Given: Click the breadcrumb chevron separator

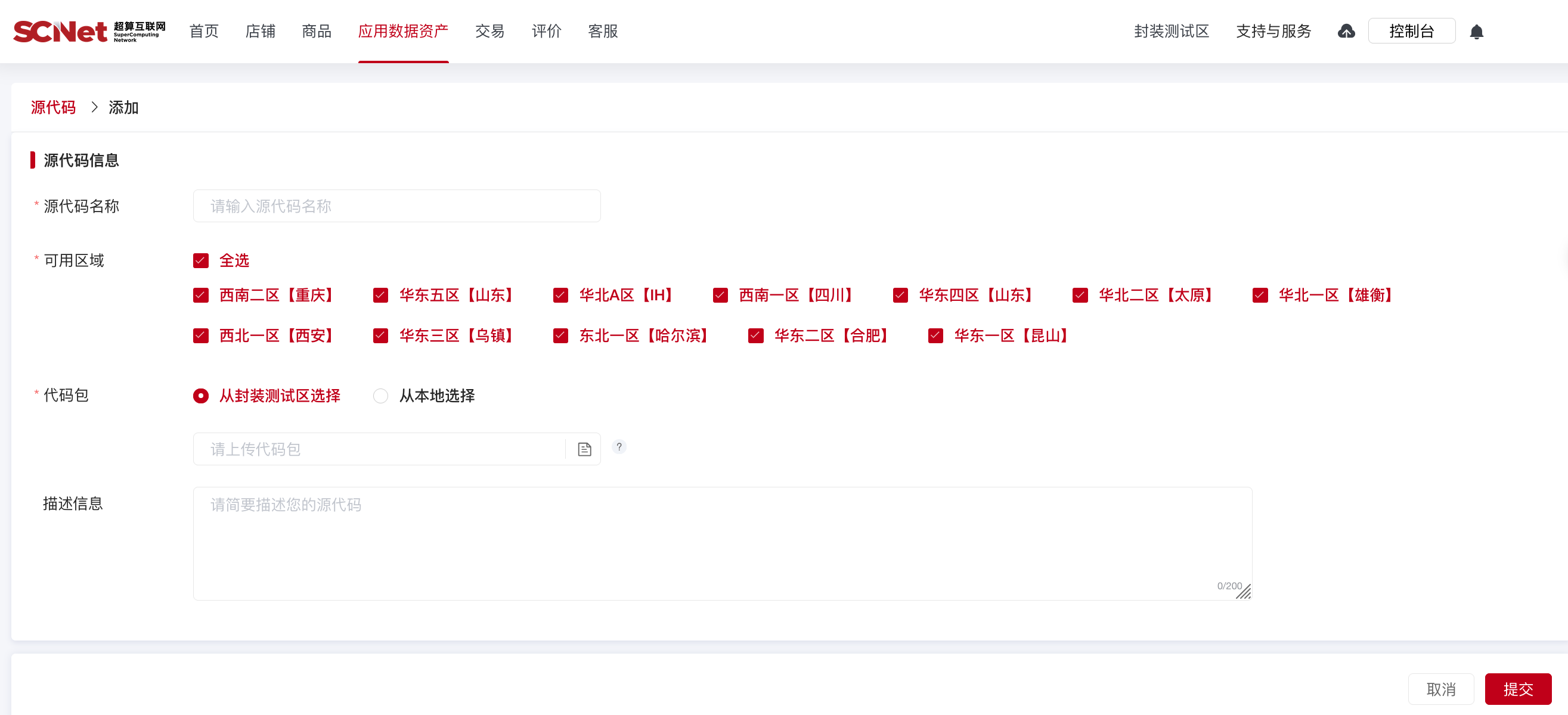Looking at the screenshot, I should (94, 107).
